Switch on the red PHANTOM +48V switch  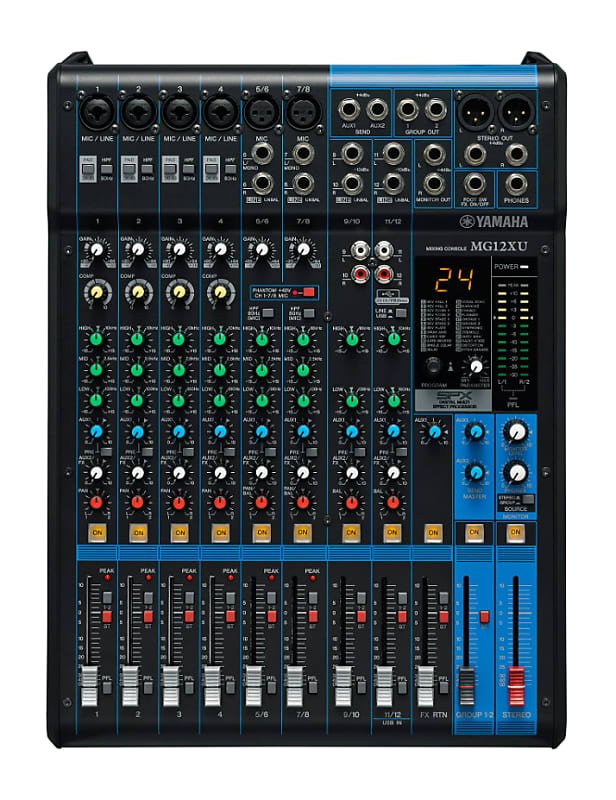(x=308, y=292)
